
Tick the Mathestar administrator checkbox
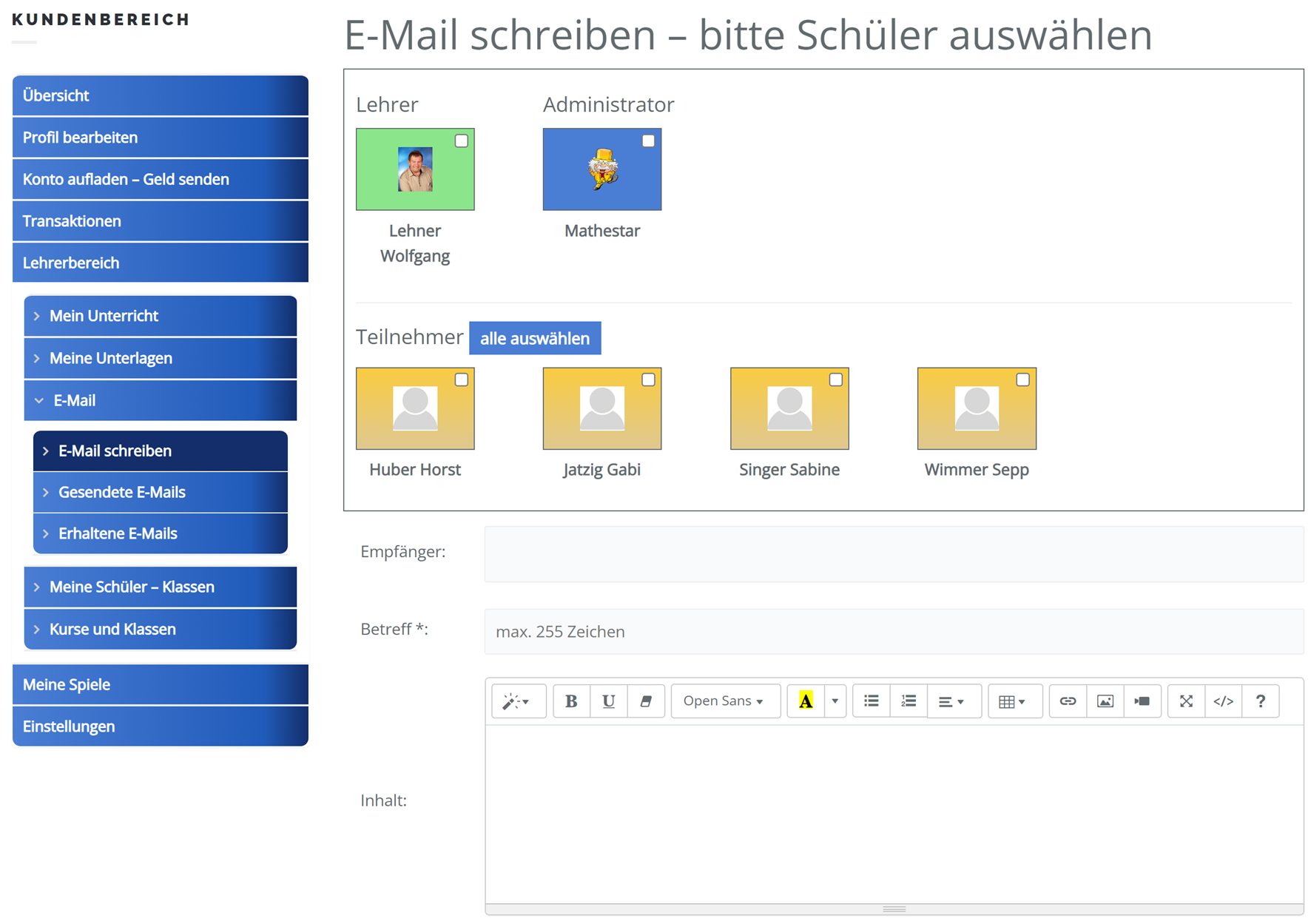click(x=648, y=141)
